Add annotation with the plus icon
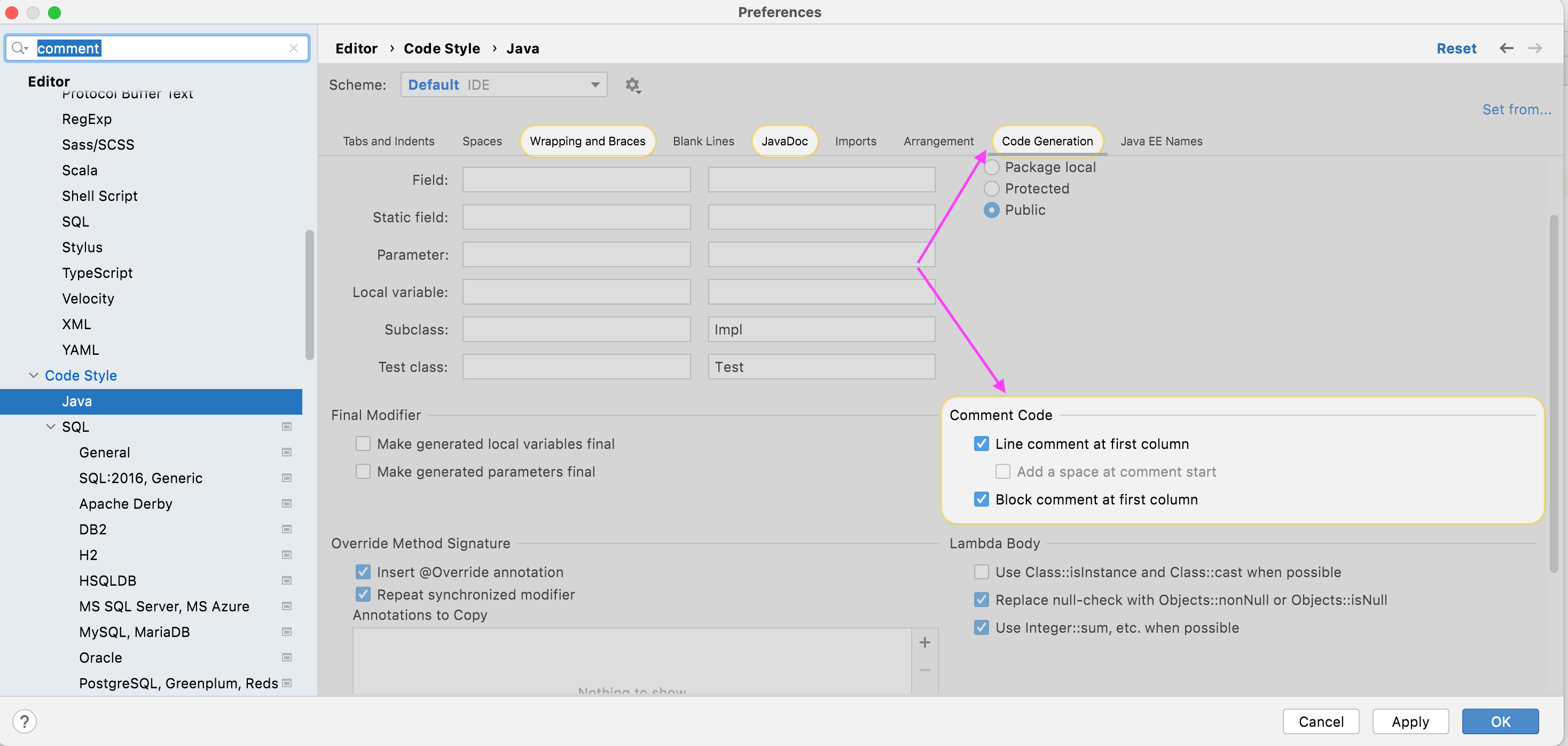Viewport: 1568px width, 746px height. [924, 642]
